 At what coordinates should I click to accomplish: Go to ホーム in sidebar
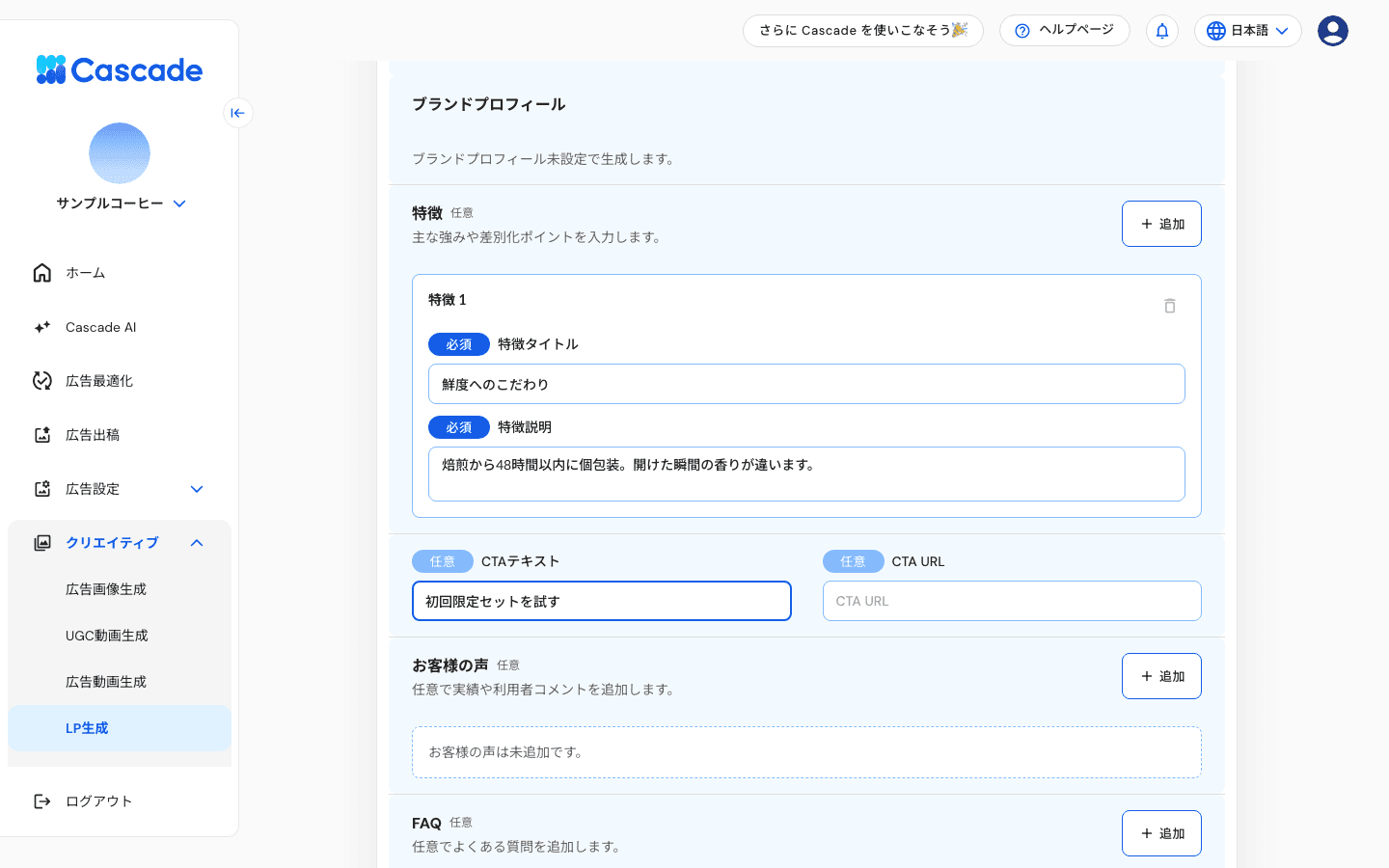120,273
